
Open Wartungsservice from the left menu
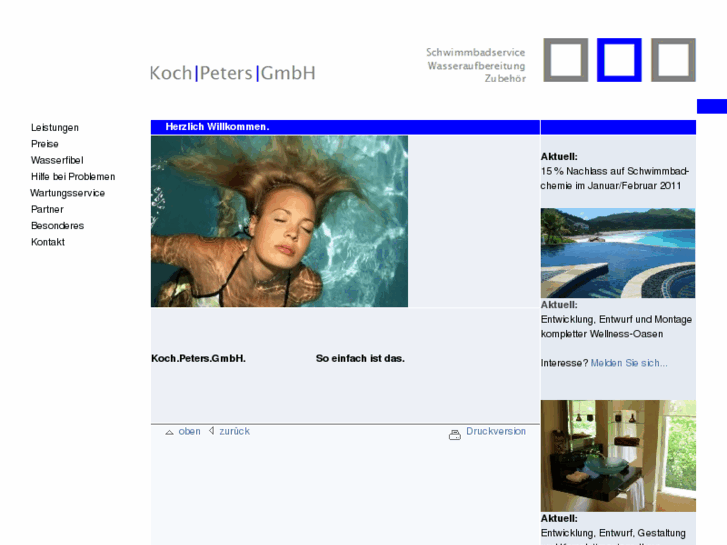67,193
